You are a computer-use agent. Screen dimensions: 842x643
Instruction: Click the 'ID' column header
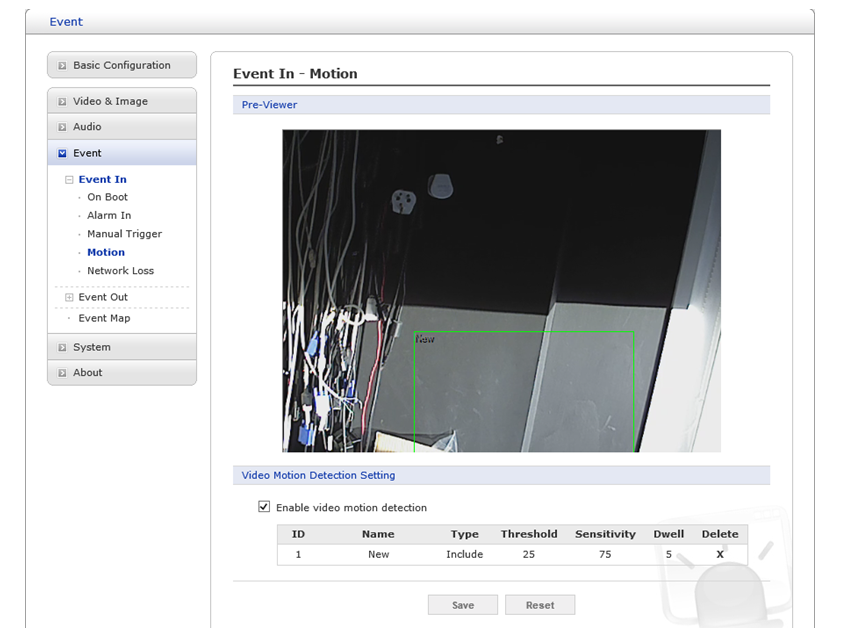click(298, 534)
